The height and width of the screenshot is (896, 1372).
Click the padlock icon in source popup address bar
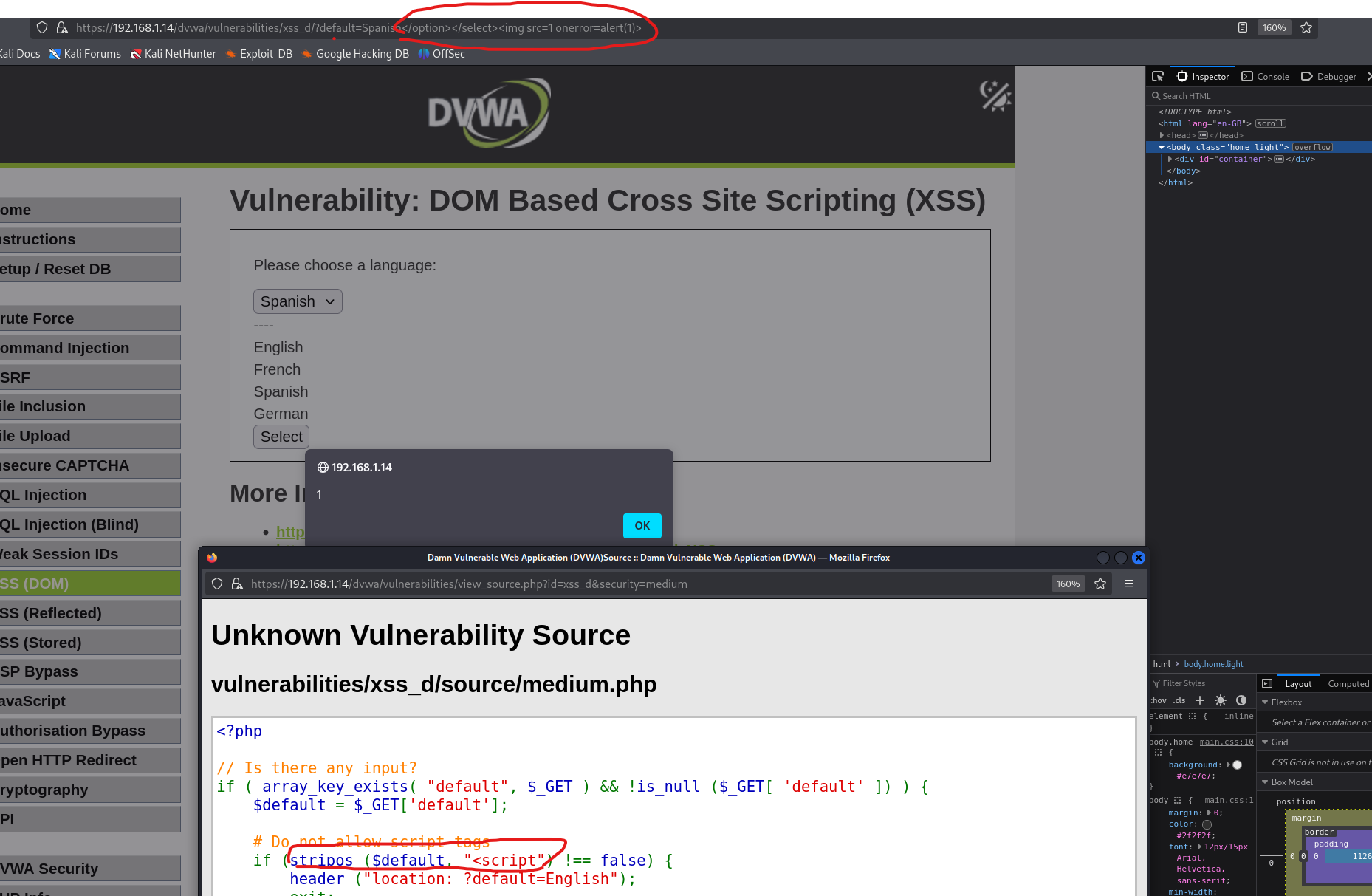237,584
